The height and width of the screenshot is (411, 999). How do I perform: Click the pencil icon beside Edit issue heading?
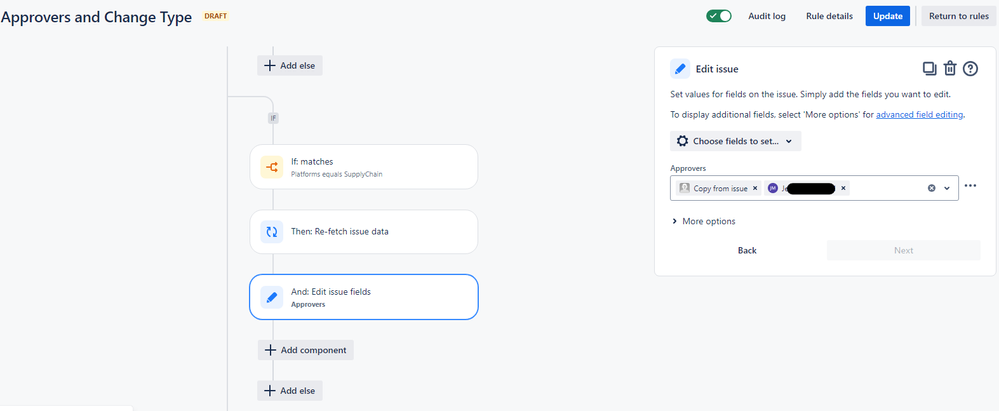pos(681,69)
